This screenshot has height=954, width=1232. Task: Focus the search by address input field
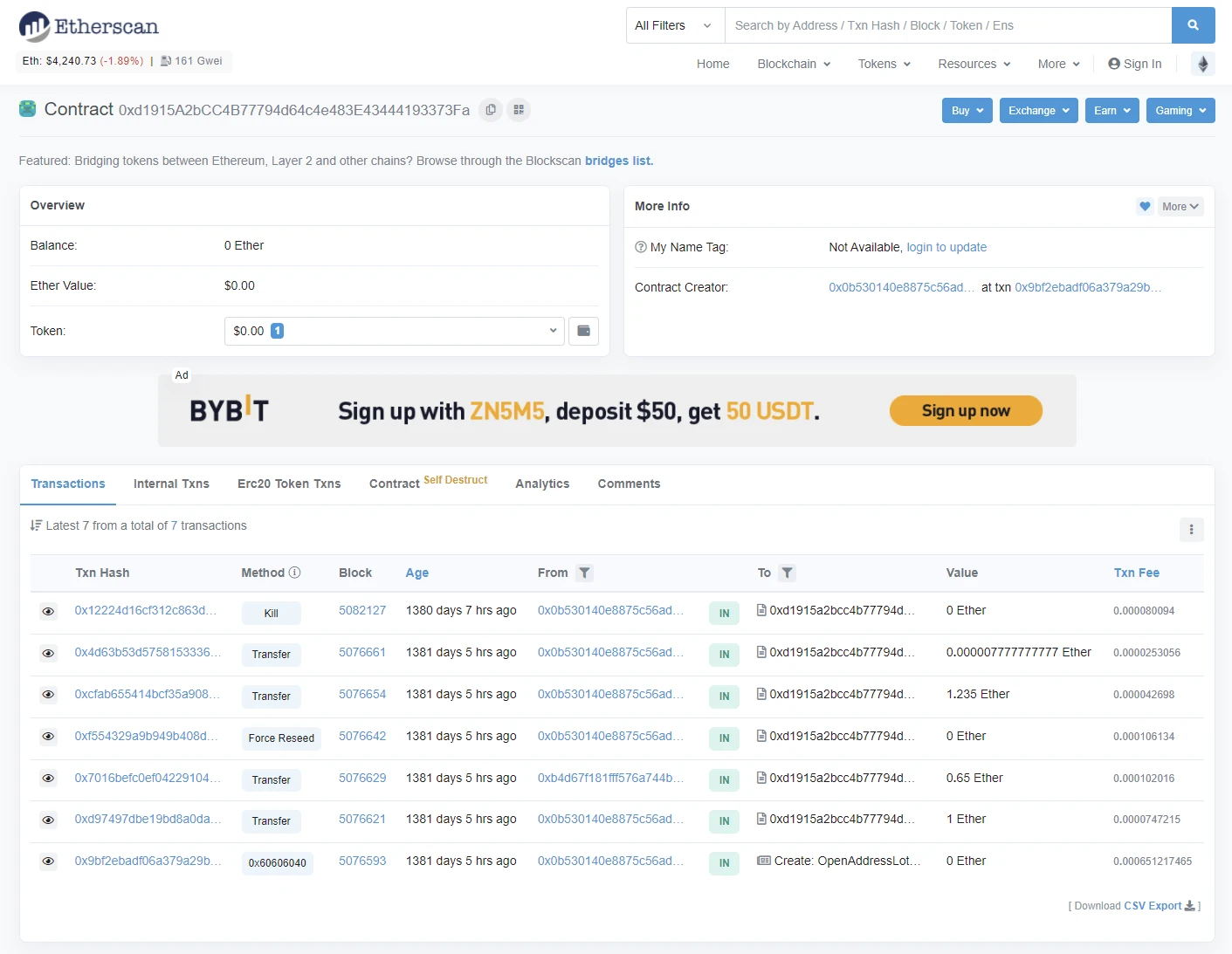pos(948,25)
